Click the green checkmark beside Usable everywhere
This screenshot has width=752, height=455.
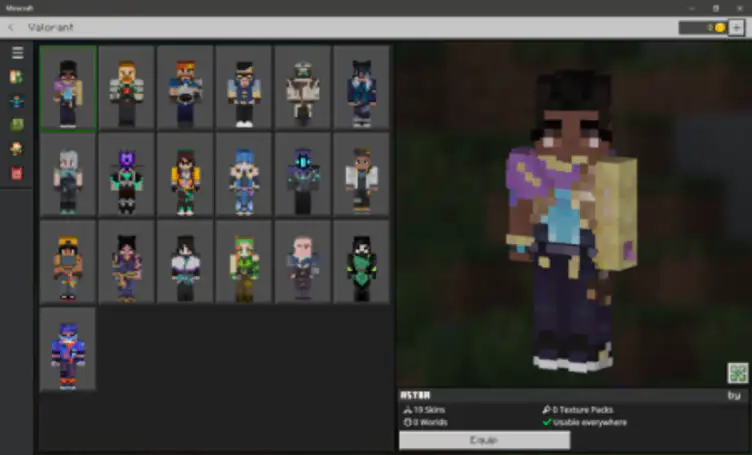pyautogui.click(x=546, y=422)
